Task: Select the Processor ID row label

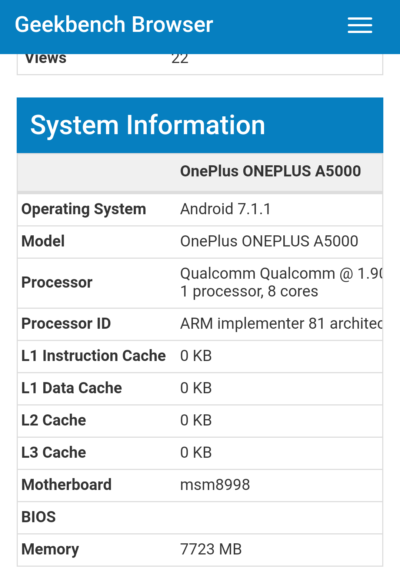Action: (x=66, y=323)
